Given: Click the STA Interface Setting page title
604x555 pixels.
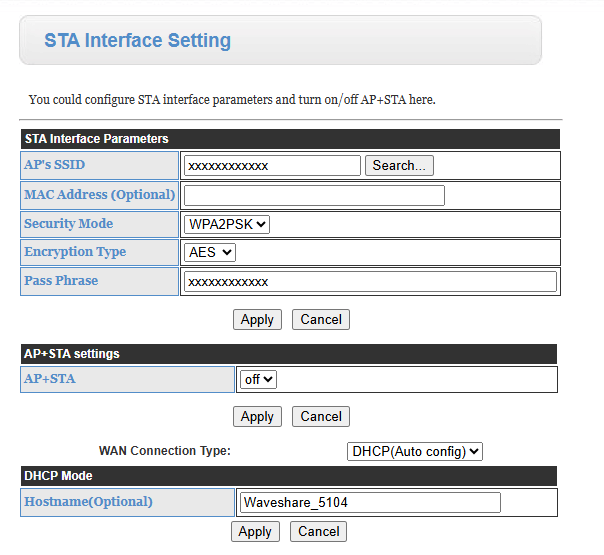Looking at the screenshot, I should tap(137, 41).
